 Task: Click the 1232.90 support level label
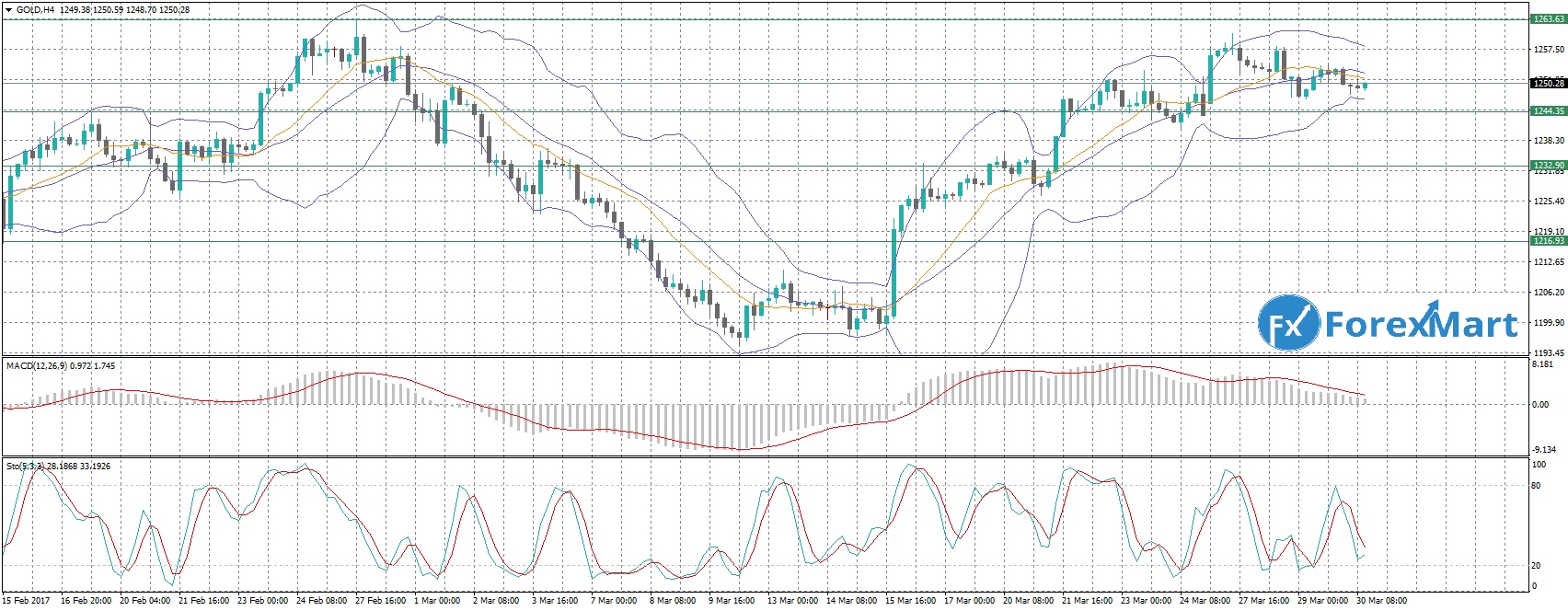tap(1547, 166)
